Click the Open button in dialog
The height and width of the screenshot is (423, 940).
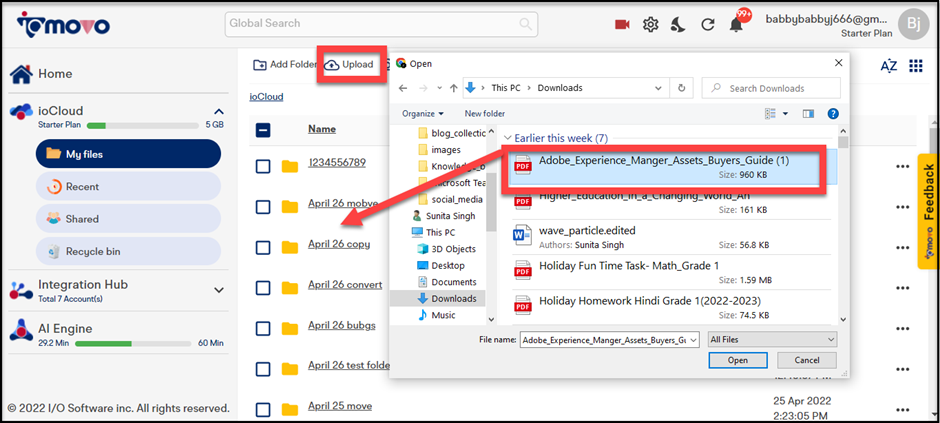tap(737, 360)
